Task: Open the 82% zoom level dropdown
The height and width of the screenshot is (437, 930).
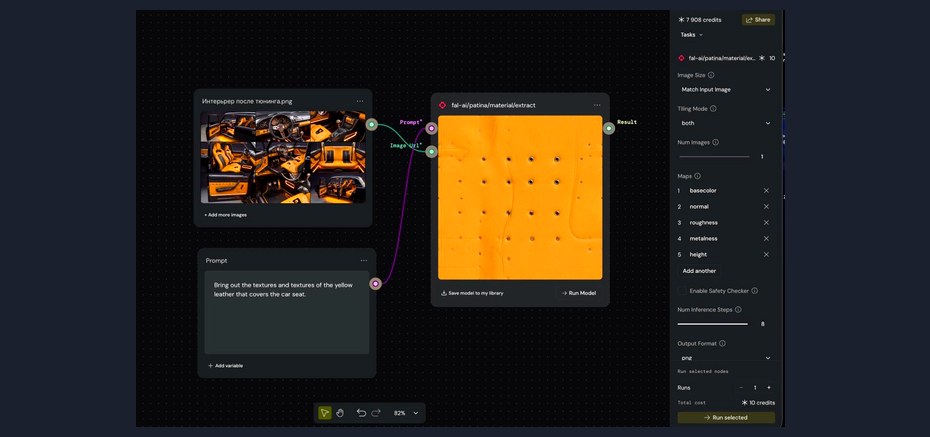Action: tap(406, 413)
